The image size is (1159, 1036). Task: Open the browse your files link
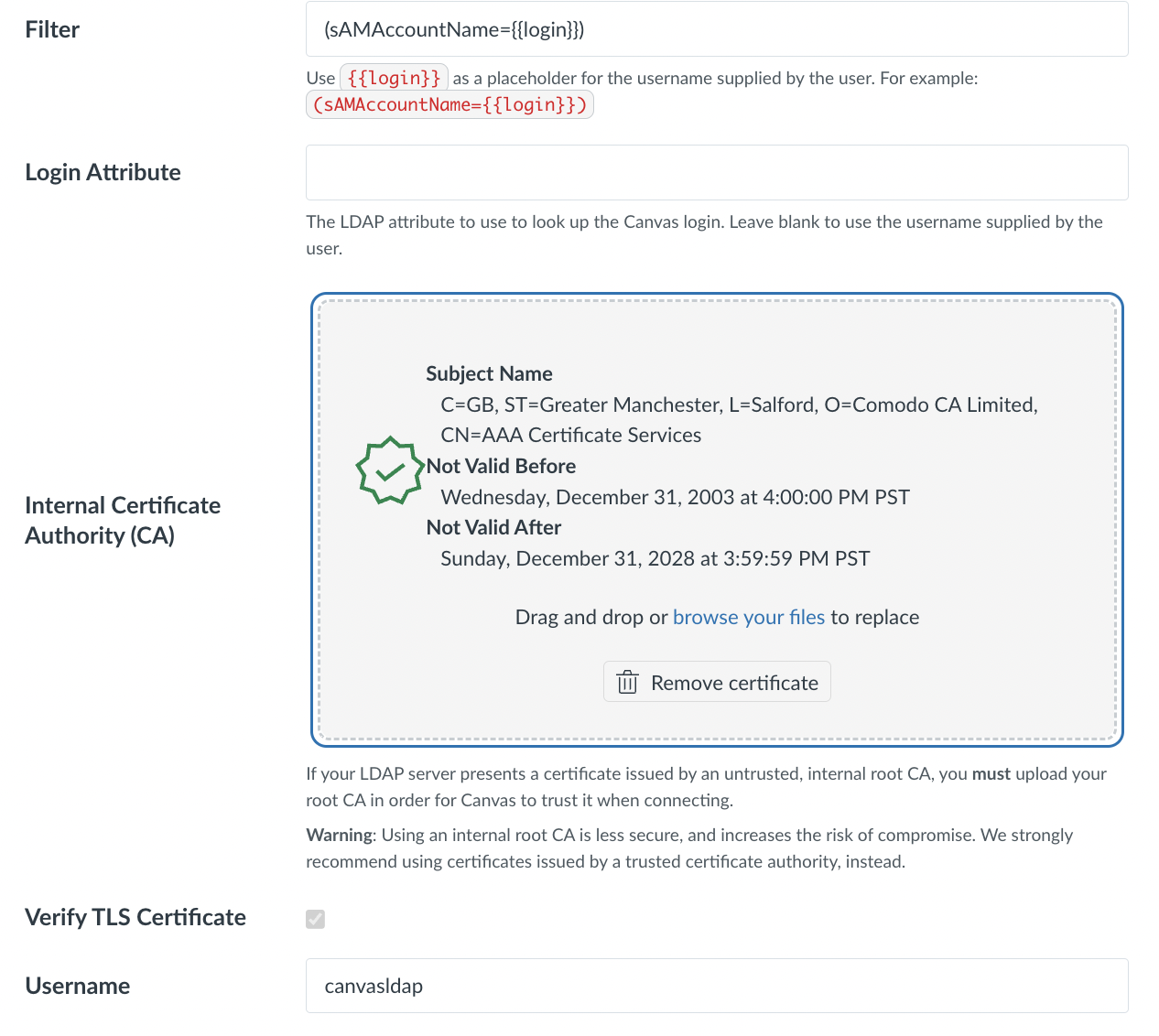(x=749, y=617)
